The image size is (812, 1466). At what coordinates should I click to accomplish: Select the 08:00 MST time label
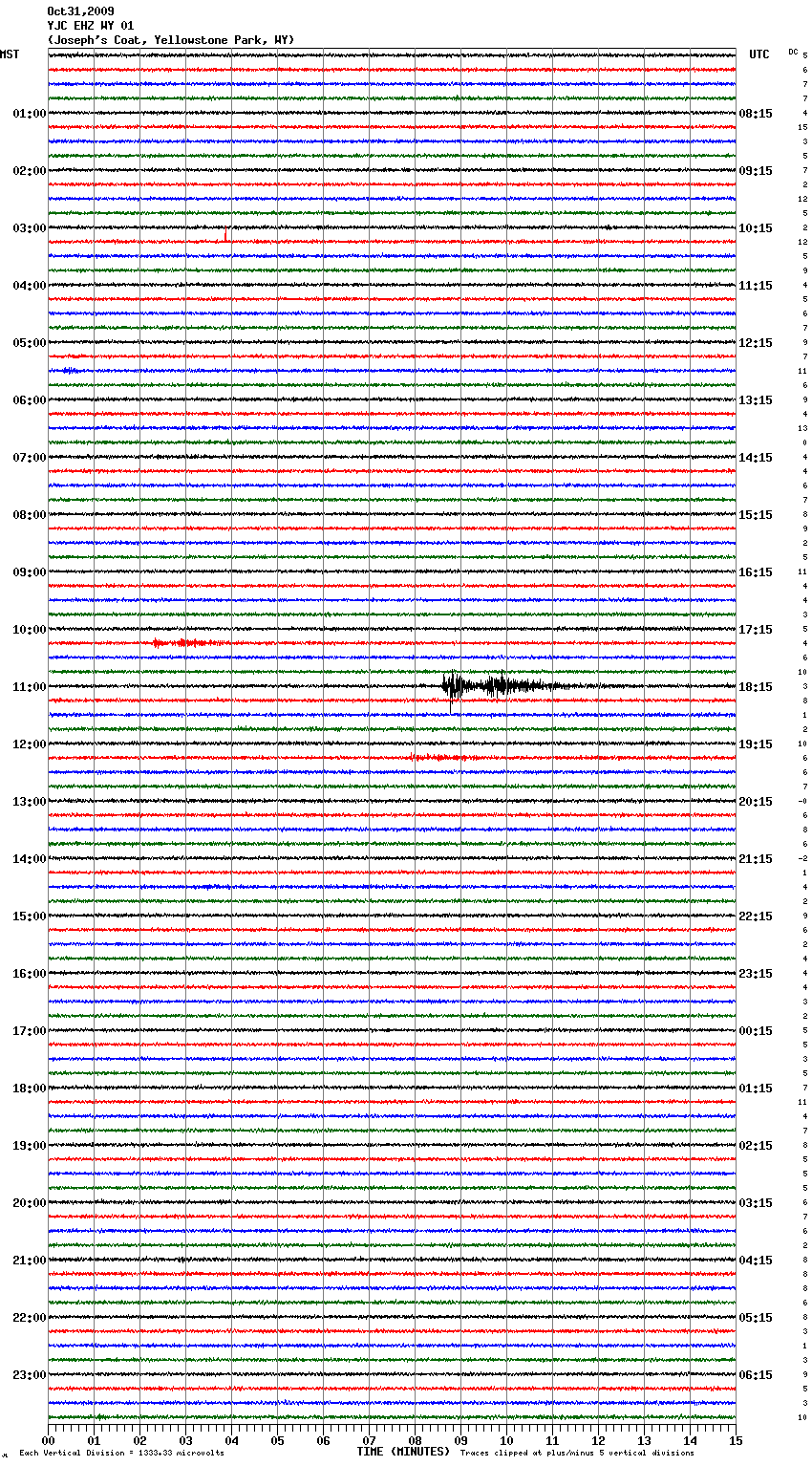coord(30,515)
